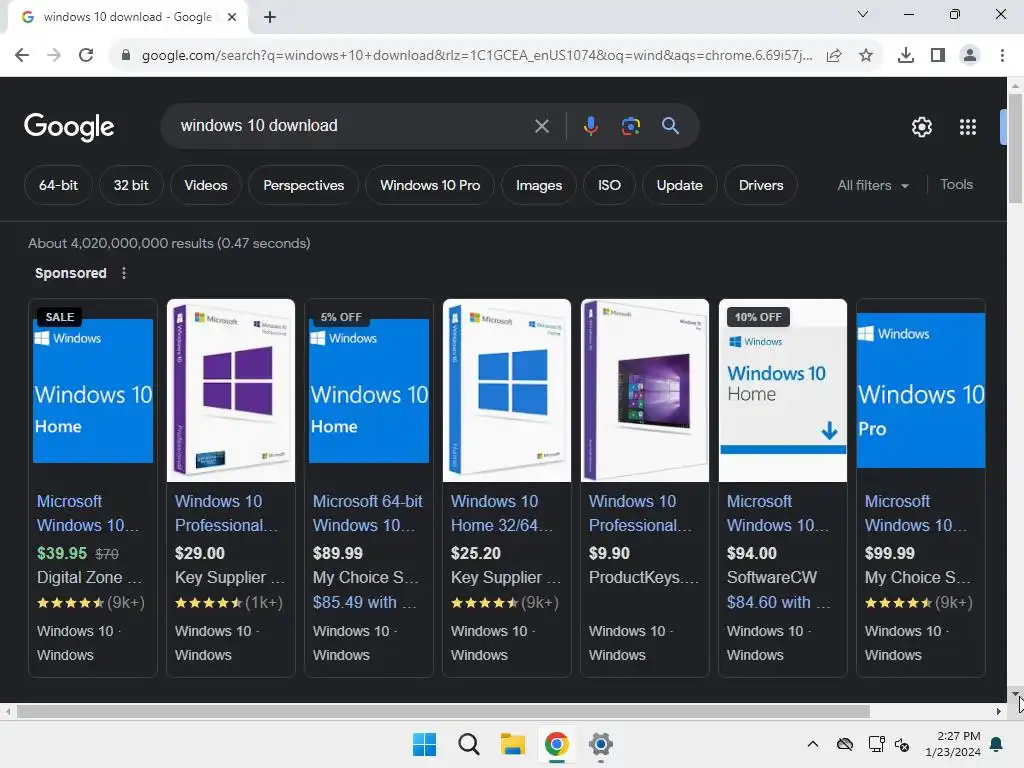Image resolution: width=1024 pixels, height=768 pixels.
Task: Open Chrome downloads icon
Action: point(906,56)
